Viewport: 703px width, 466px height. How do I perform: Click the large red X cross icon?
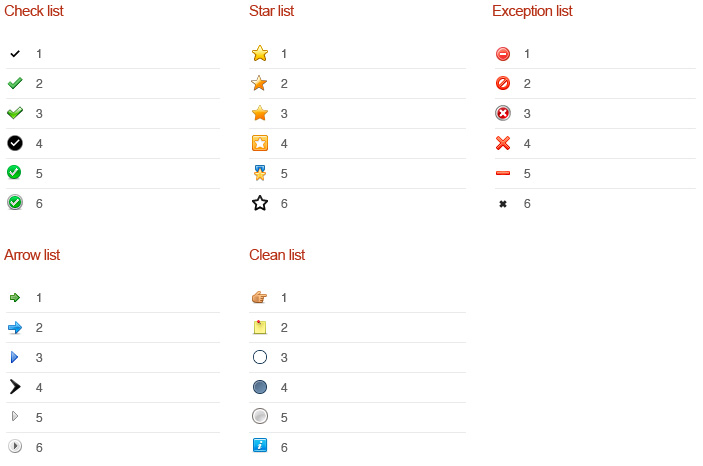(503, 143)
